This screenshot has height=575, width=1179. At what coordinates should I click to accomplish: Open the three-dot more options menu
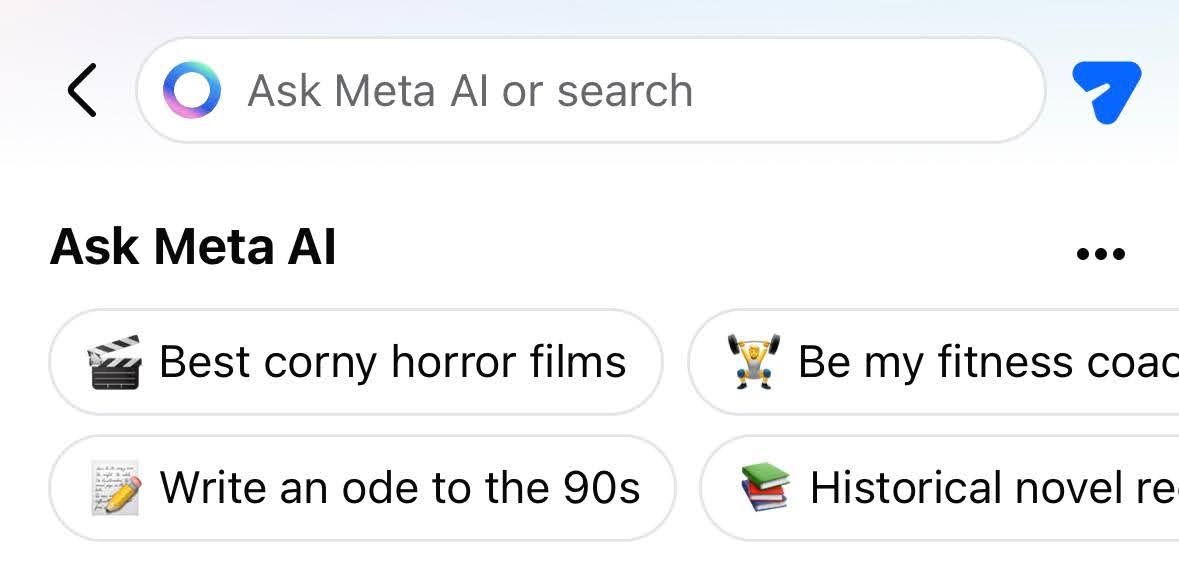click(1101, 254)
